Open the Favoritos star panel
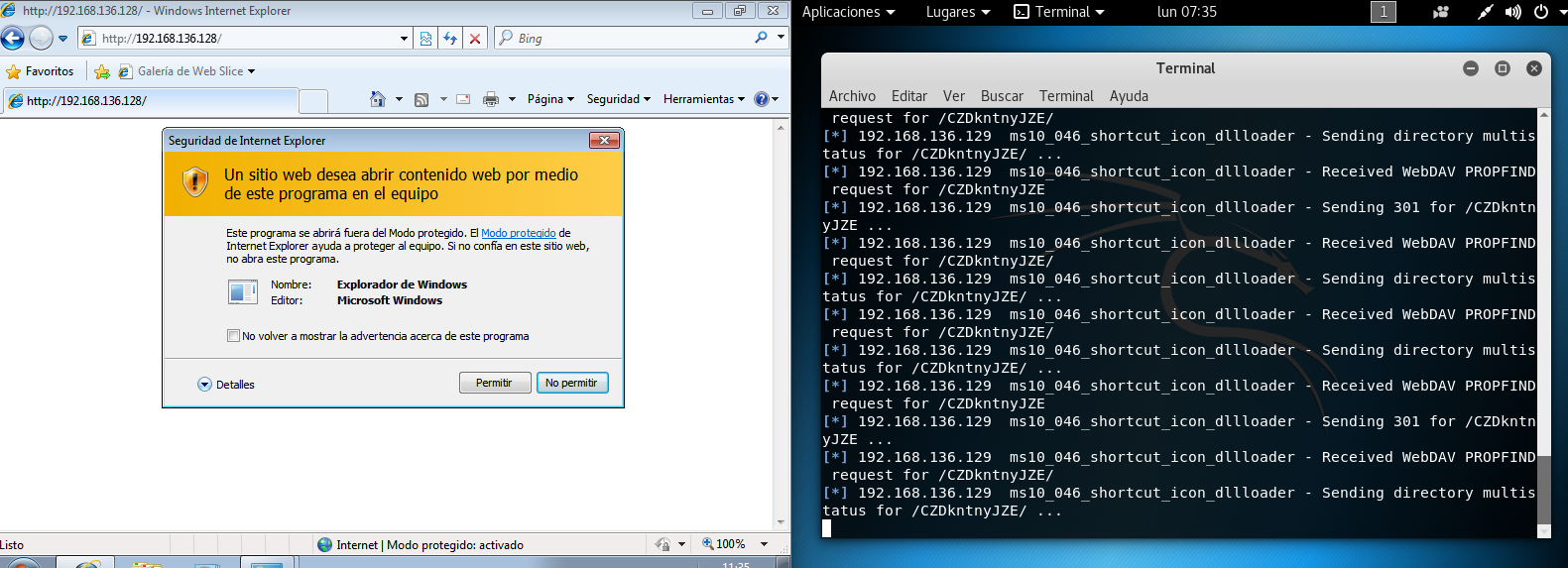This screenshot has height=568, width=1568. (x=41, y=71)
